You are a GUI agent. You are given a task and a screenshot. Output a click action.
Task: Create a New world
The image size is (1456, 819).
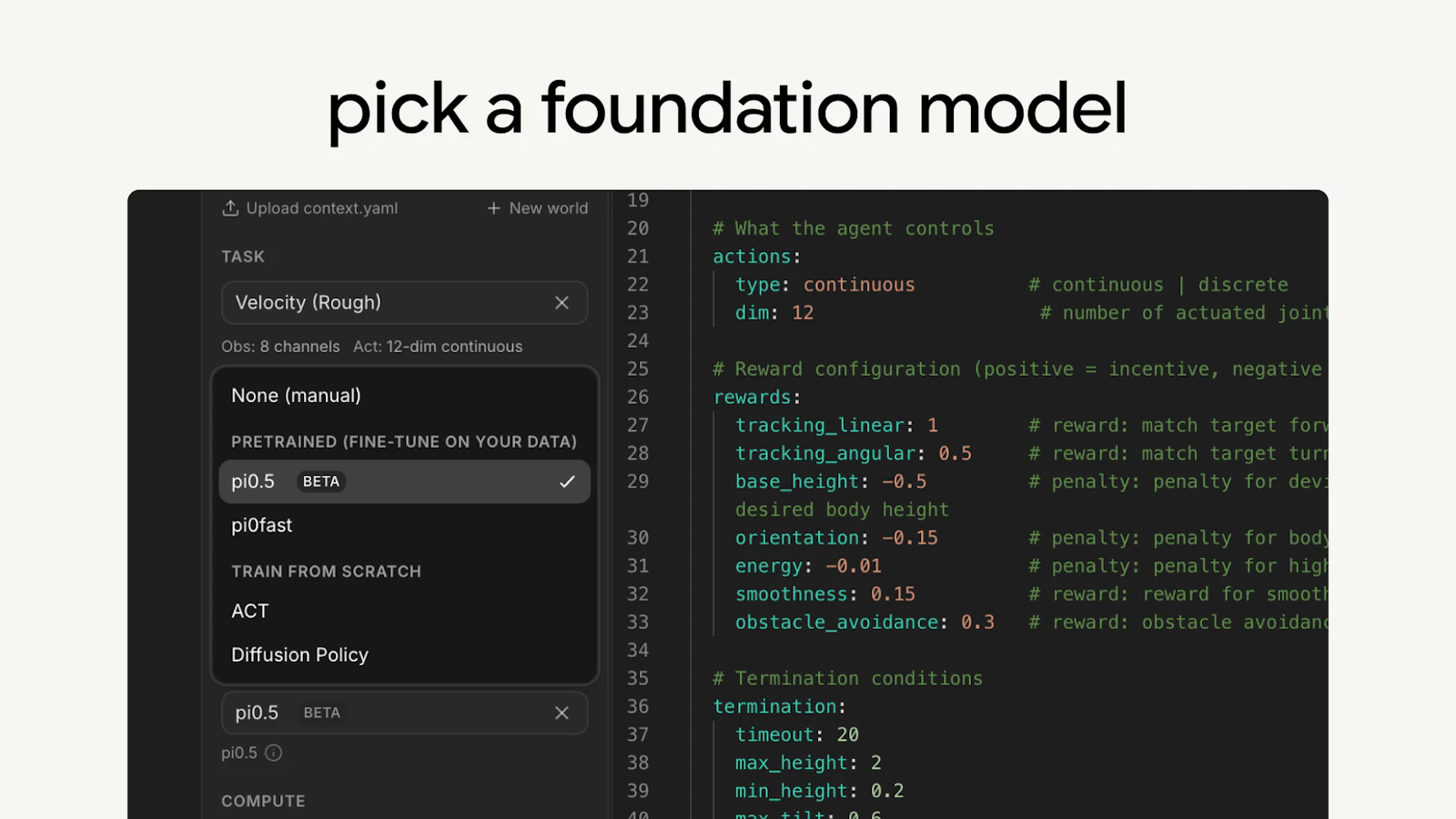[x=538, y=208]
